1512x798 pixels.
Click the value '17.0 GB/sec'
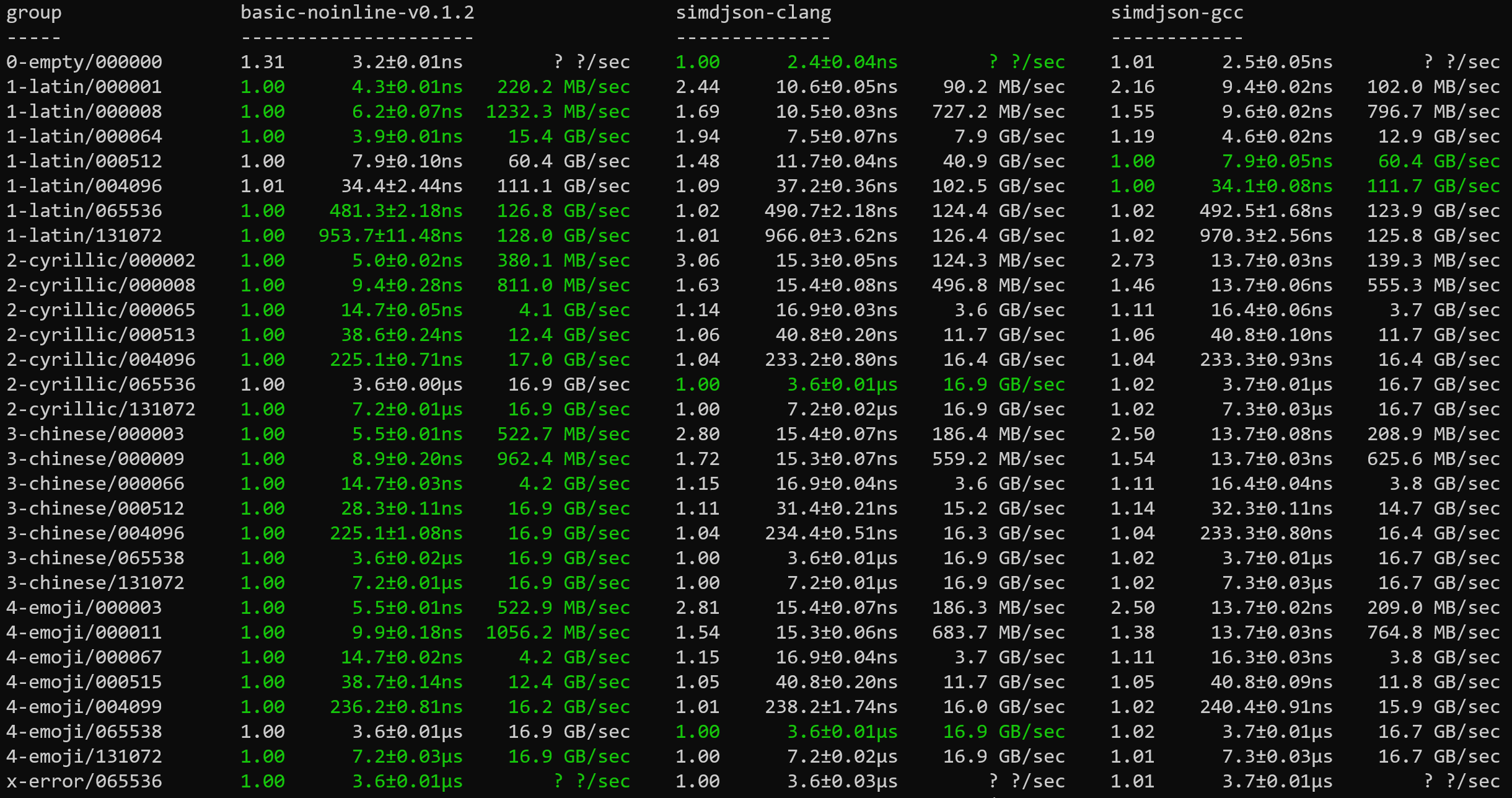coord(569,360)
